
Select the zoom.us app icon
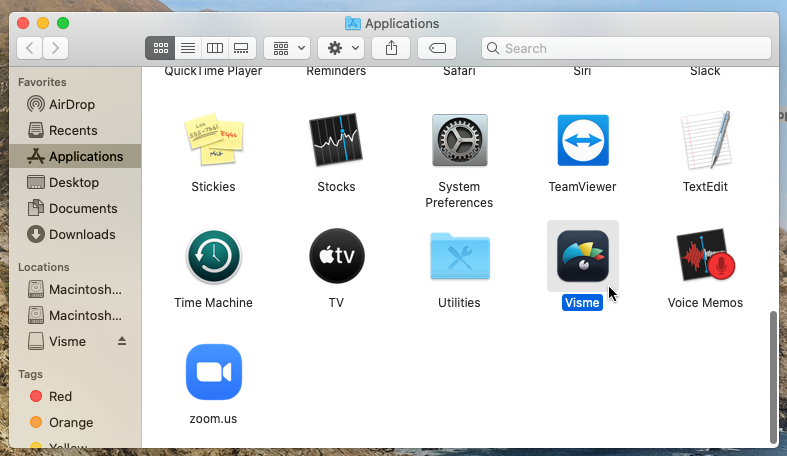pyautogui.click(x=214, y=372)
